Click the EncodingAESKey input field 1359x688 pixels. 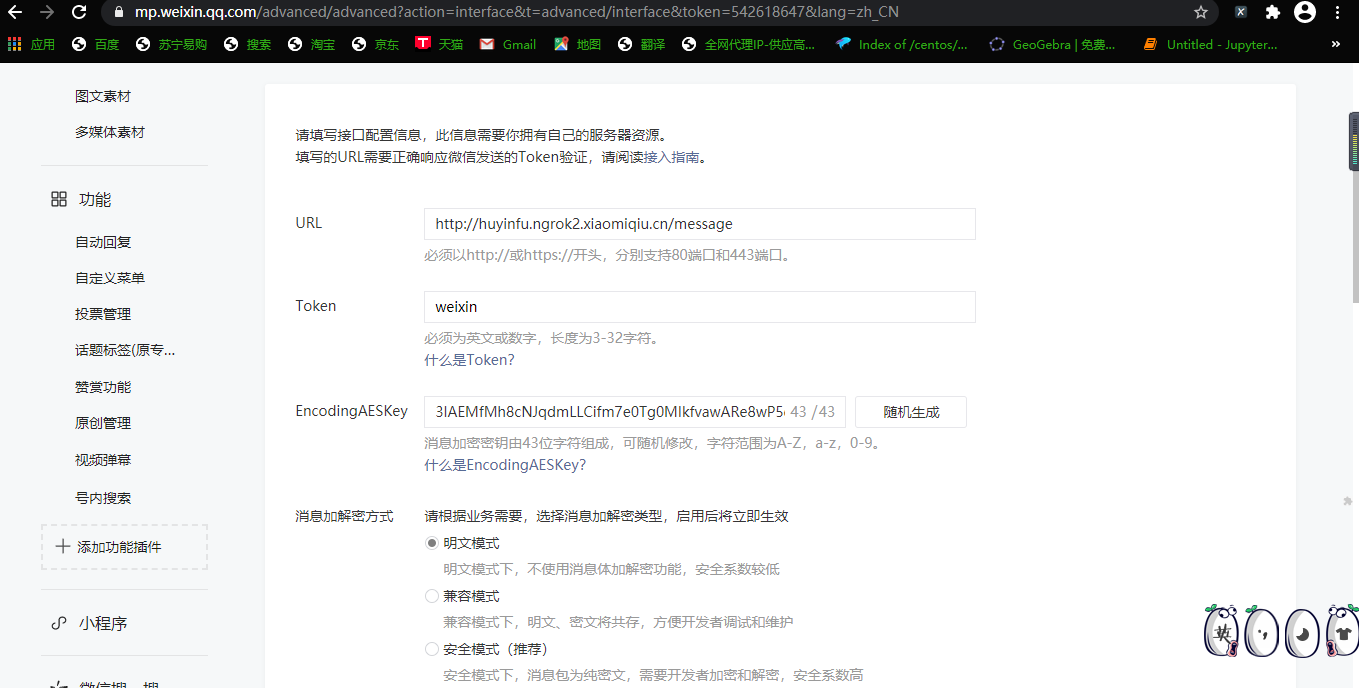(x=635, y=412)
